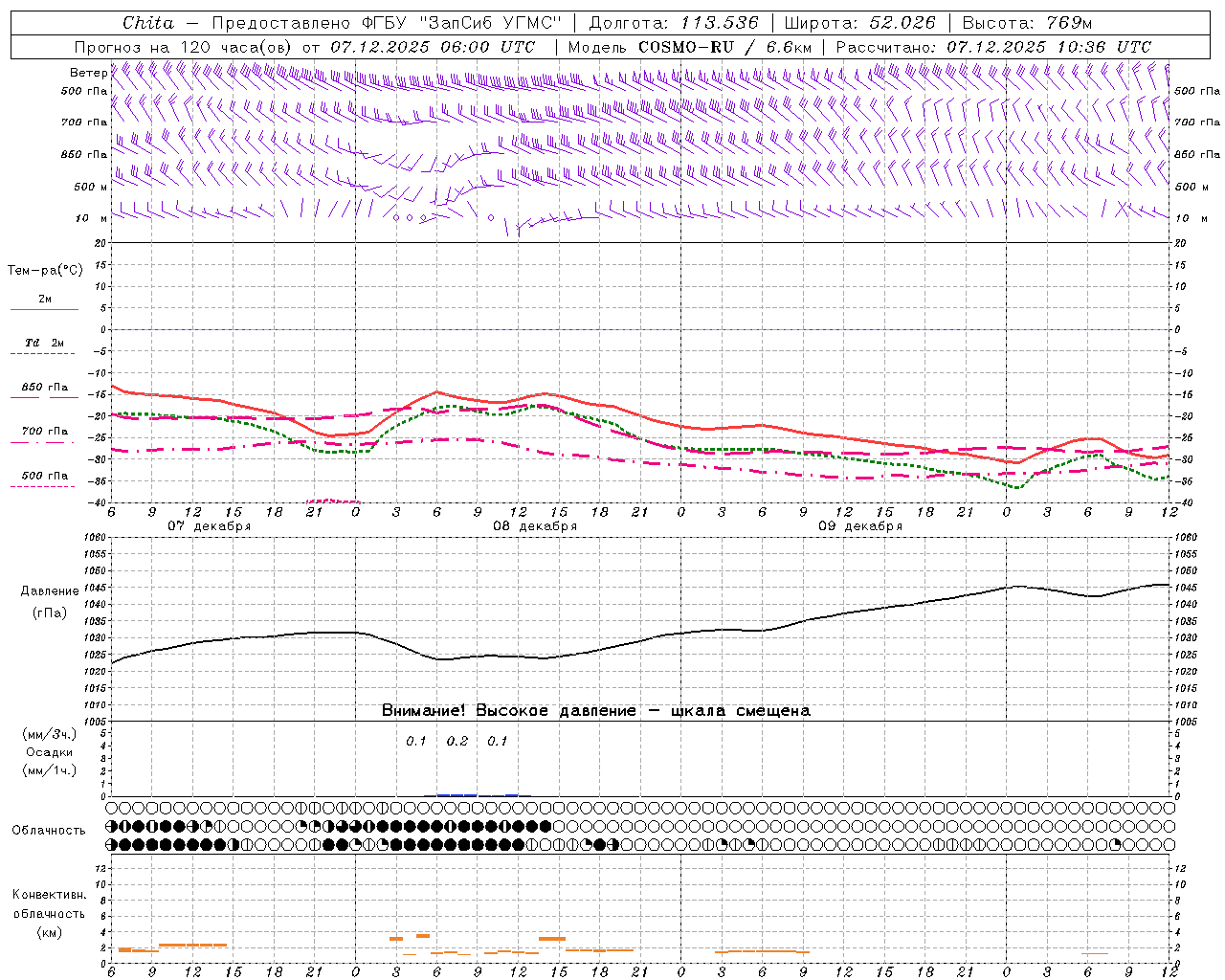The image size is (1225, 980).
Task: Click the "Тем-ра(°C)" temperature panel label
Action: (x=45, y=271)
